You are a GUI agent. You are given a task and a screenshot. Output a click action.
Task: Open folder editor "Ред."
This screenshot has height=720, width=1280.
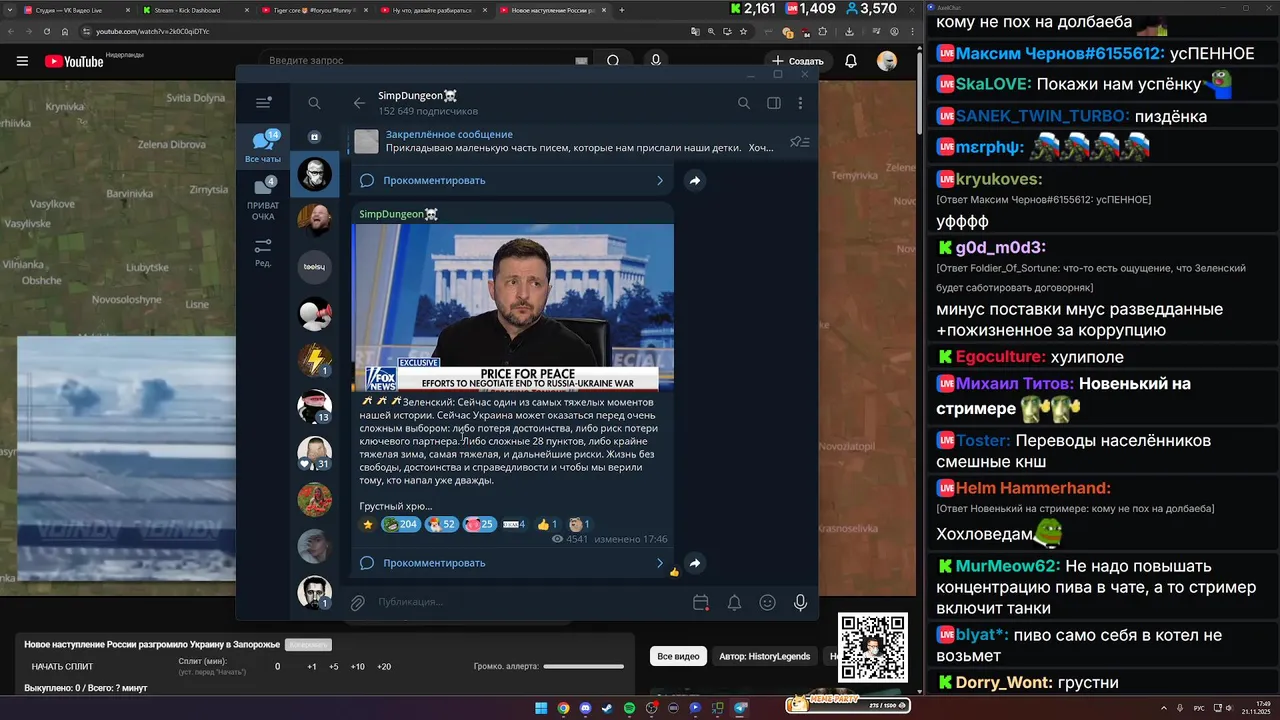[x=263, y=253]
